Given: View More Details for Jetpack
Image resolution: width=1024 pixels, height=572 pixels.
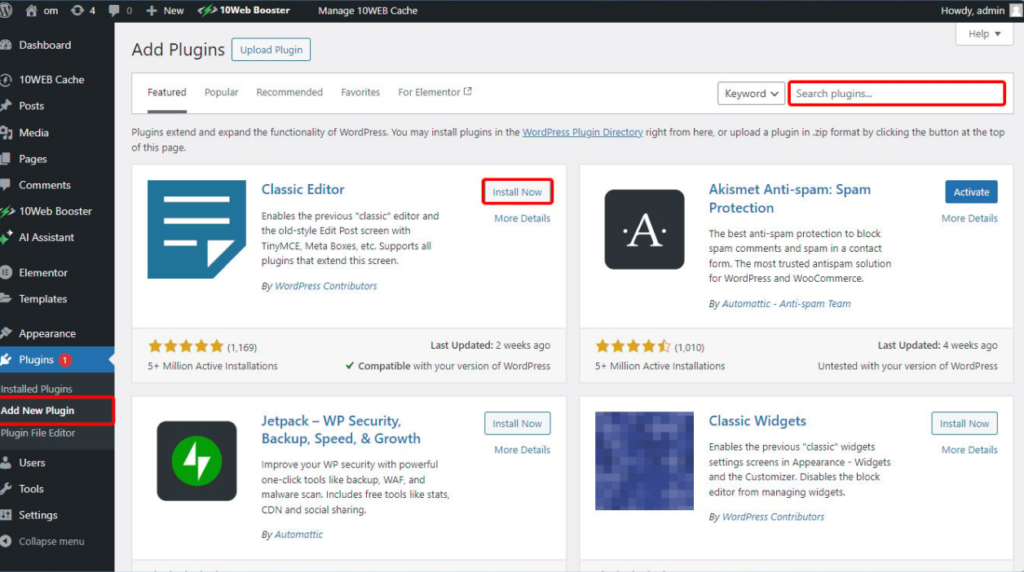Looking at the screenshot, I should click(522, 450).
